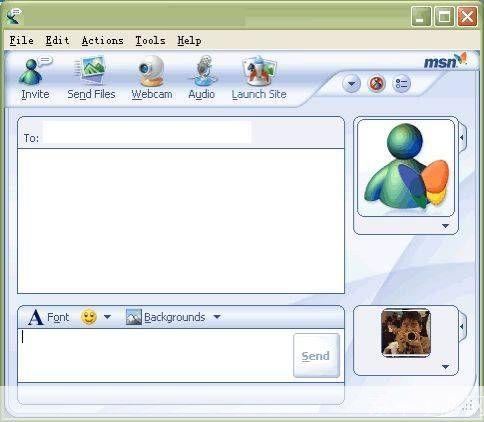Open your own display picture options arrow
The image size is (484, 422).
[x=446, y=367]
